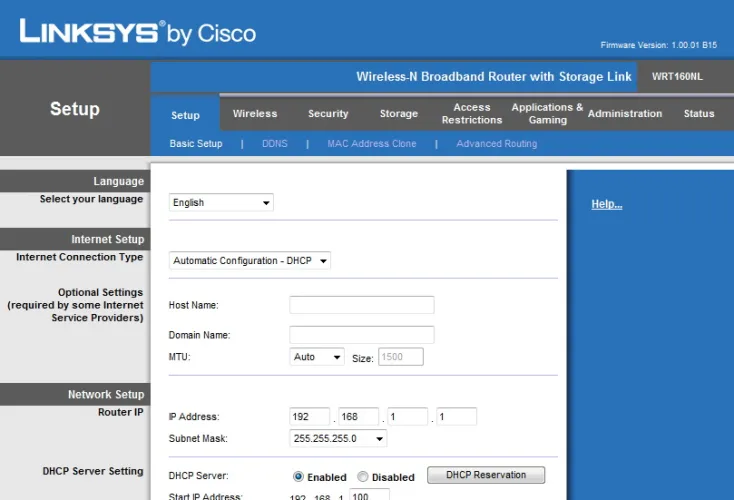734x500 pixels.
Task: Click the DHCP Server Setting label
Action: pos(93,471)
